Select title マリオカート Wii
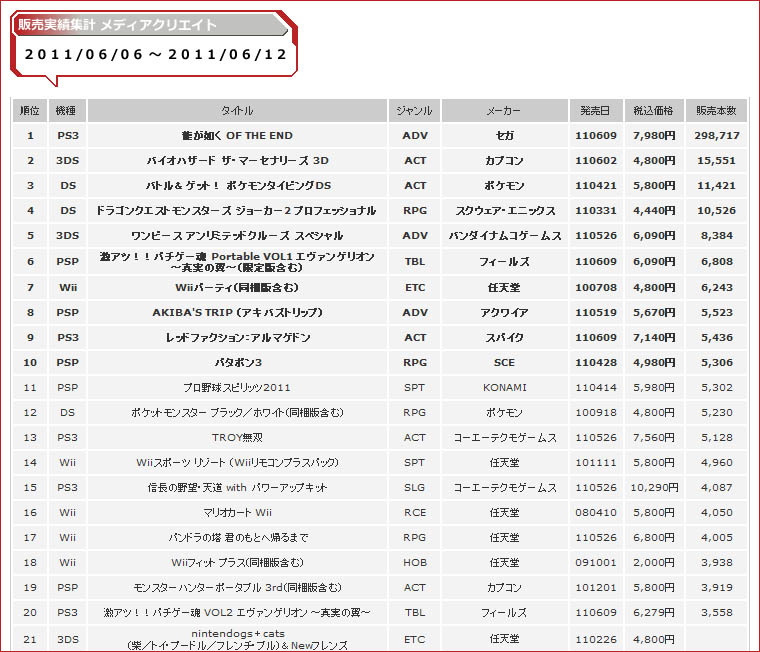Viewport: 760px width, 652px height. click(237, 512)
